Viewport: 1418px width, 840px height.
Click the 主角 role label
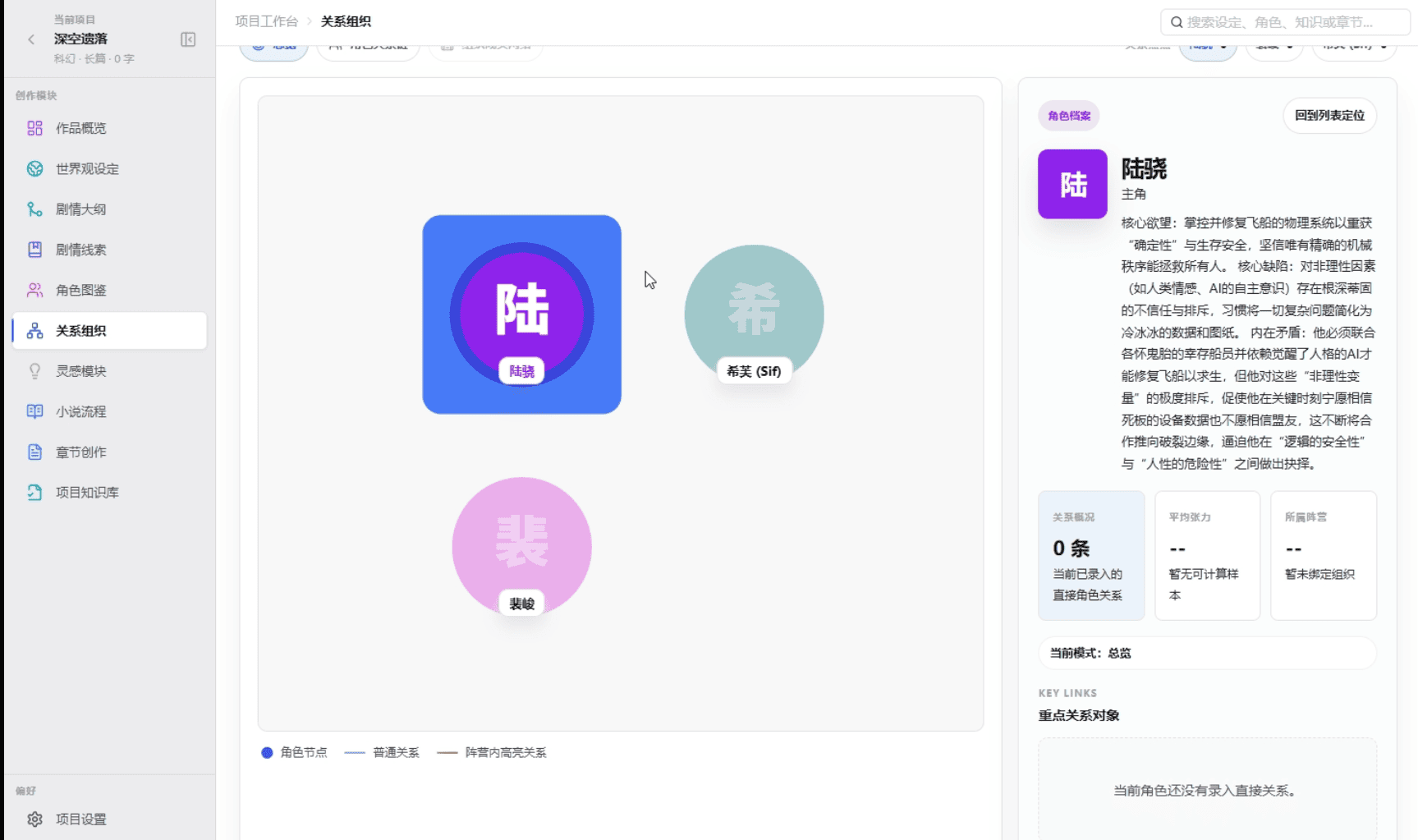click(1134, 194)
